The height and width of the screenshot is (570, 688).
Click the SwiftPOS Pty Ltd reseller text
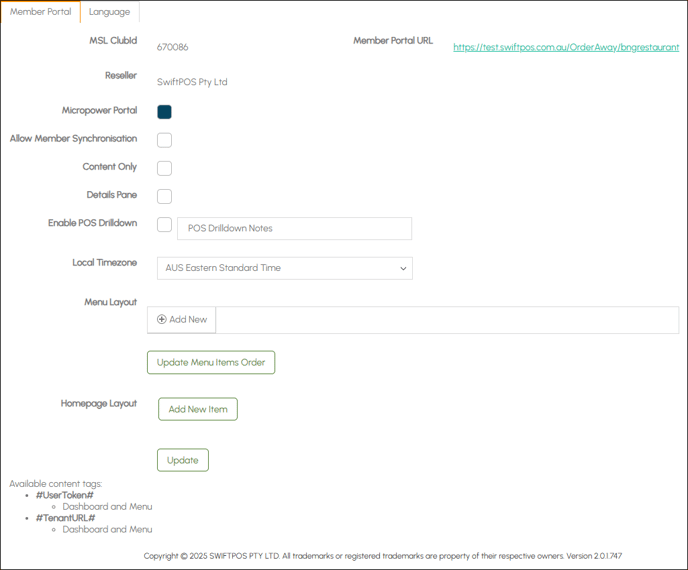tap(192, 82)
